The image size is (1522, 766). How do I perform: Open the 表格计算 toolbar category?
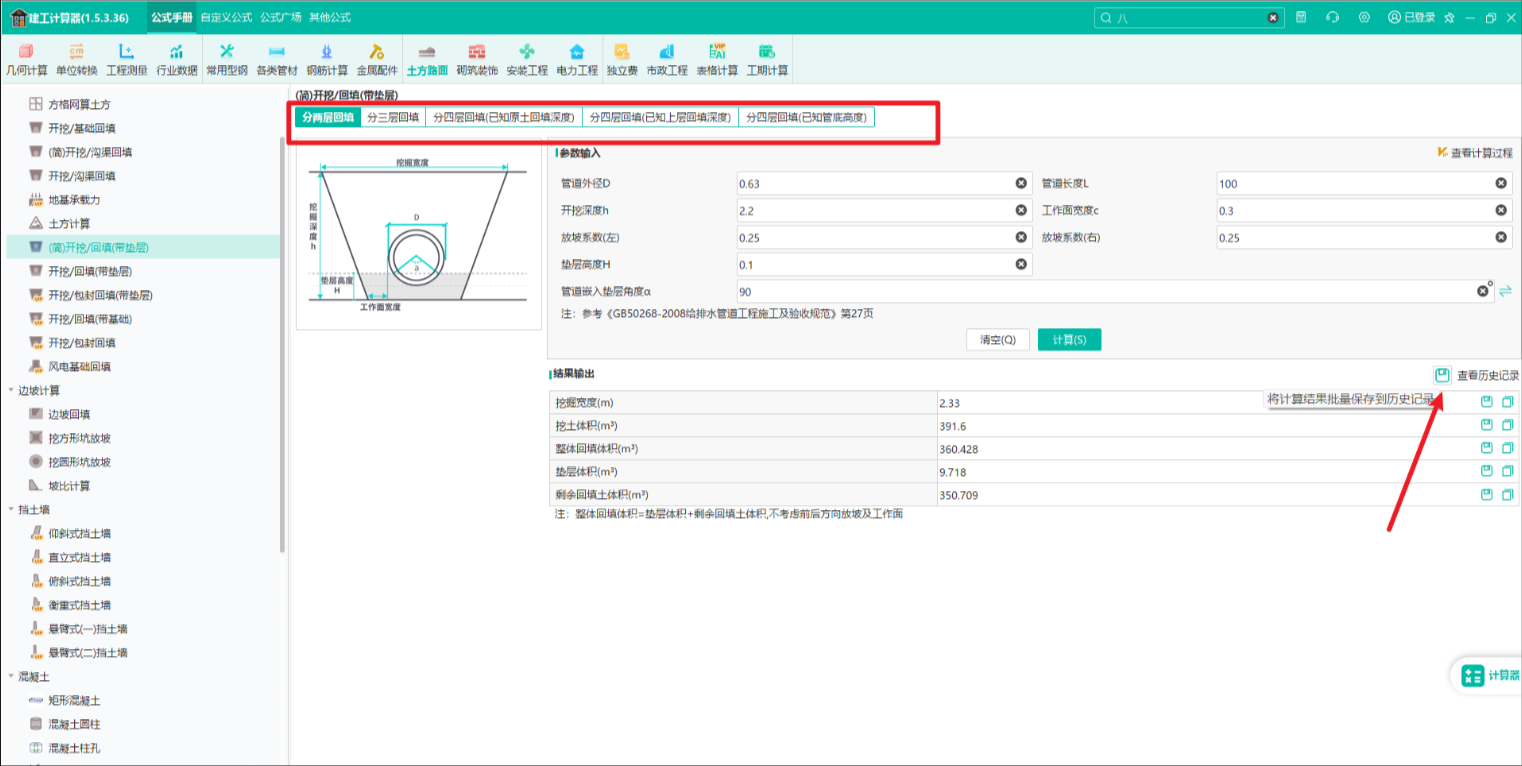717,59
